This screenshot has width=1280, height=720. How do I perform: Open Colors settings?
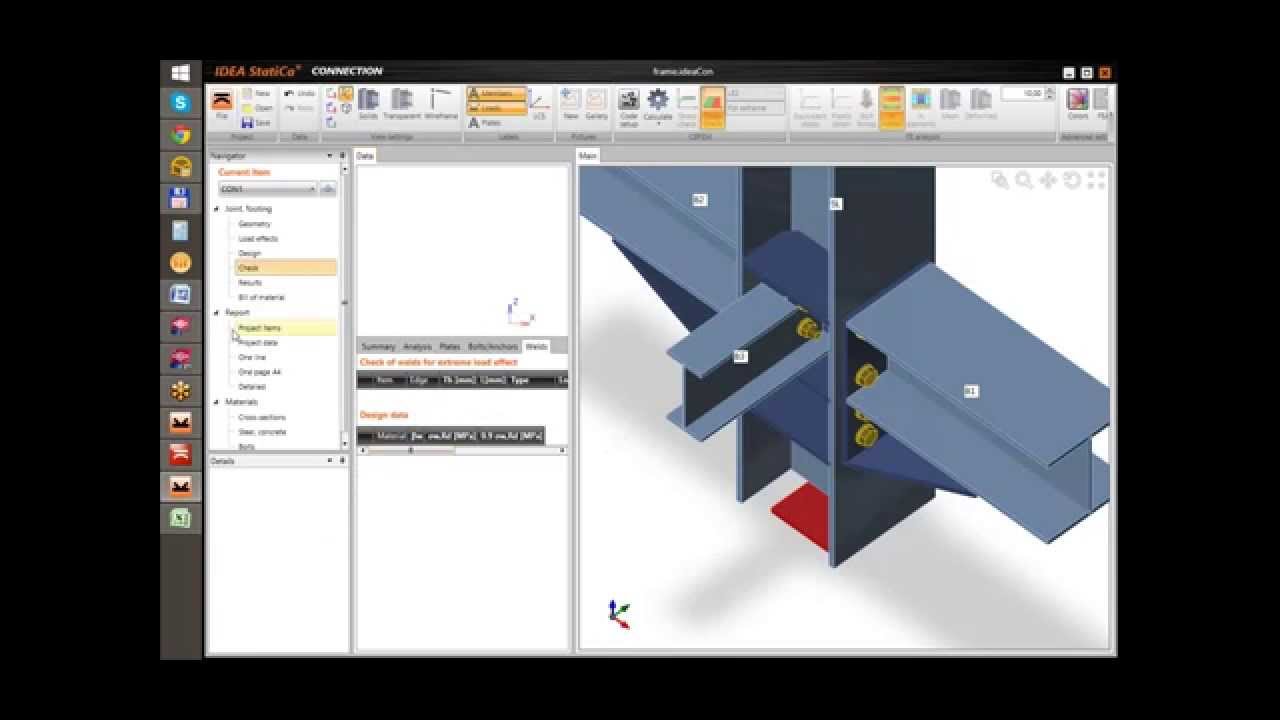click(1077, 104)
